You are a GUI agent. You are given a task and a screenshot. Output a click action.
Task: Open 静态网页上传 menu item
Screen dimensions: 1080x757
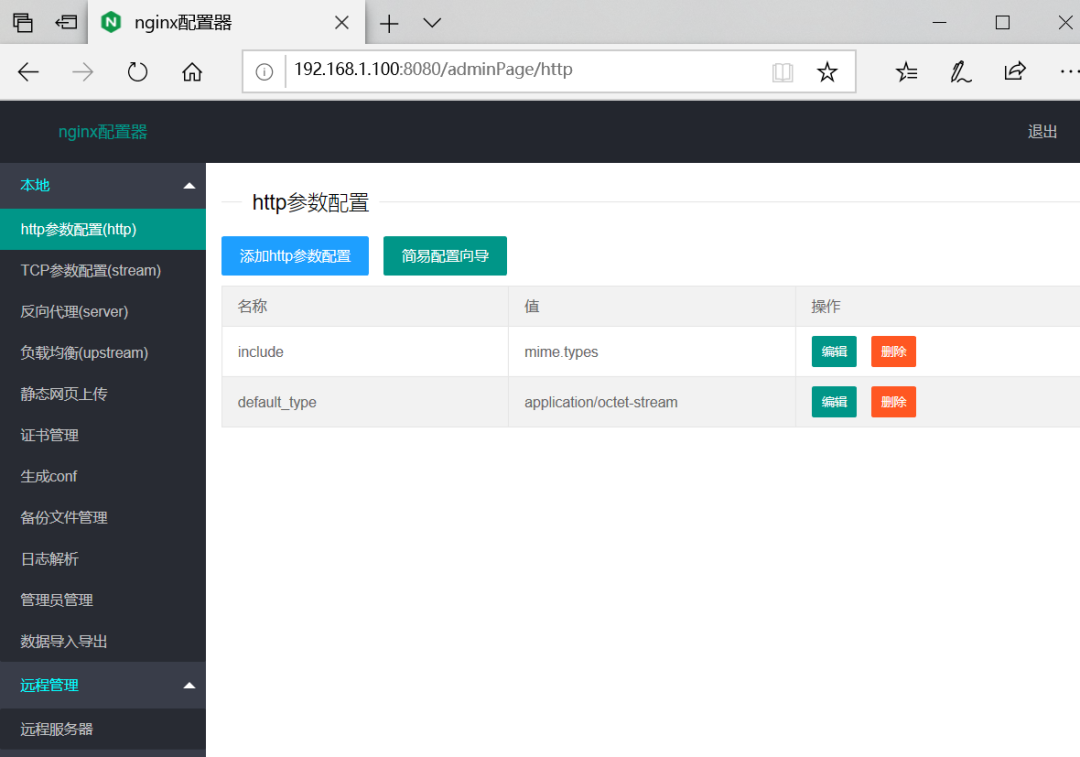[x=103, y=394]
